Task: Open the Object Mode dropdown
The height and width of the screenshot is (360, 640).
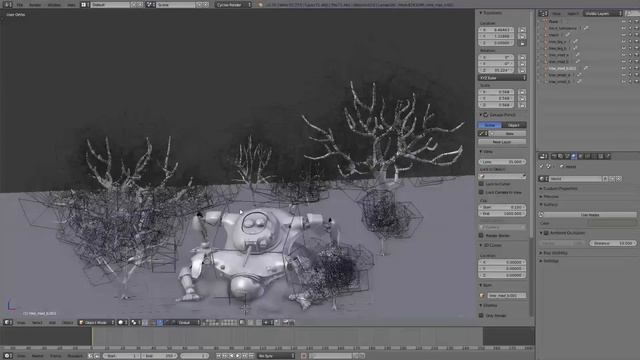Action: 96,322
